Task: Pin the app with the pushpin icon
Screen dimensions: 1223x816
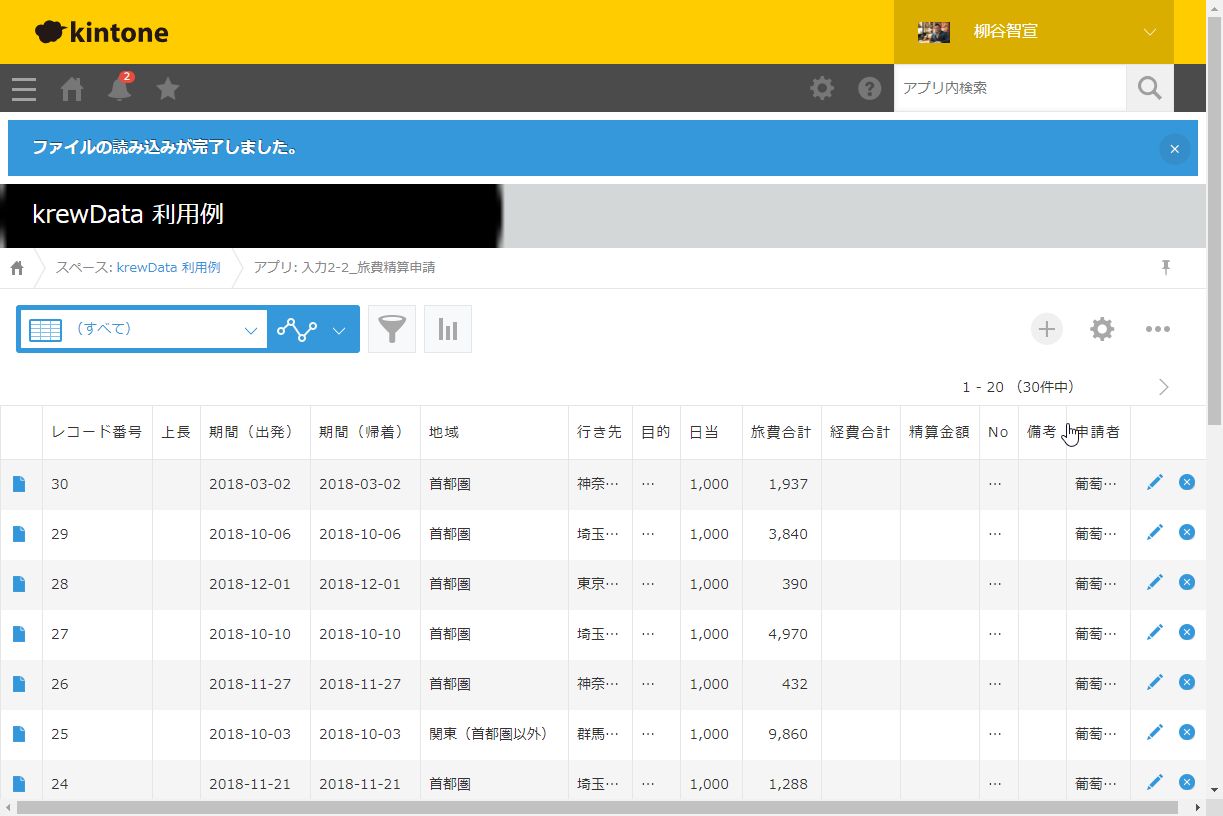Action: 1165,267
